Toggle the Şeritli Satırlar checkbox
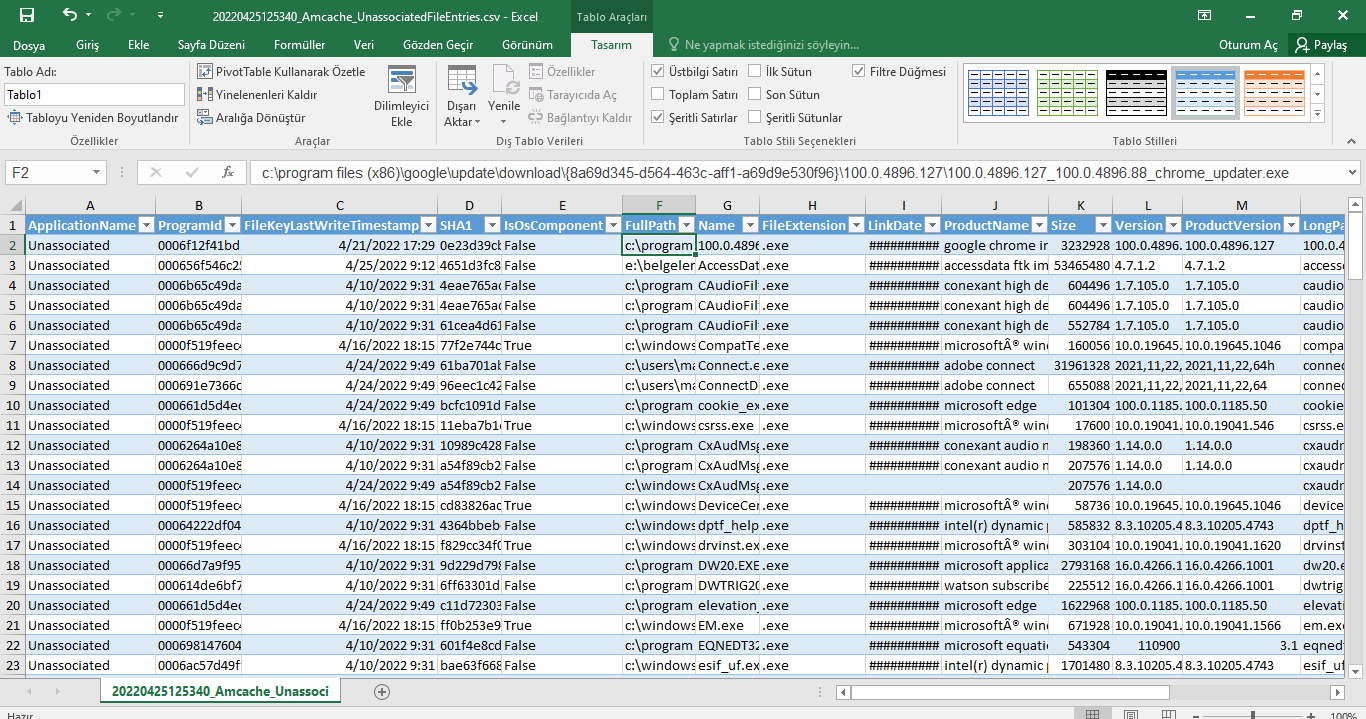This screenshot has height=719, width=1366. pyautogui.click(x=658, y=118)
